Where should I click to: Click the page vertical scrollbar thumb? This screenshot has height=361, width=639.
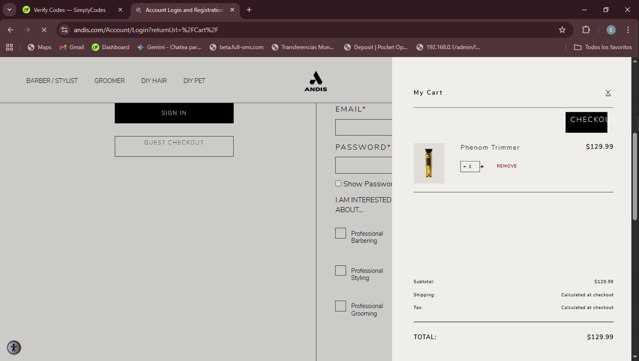635,177
